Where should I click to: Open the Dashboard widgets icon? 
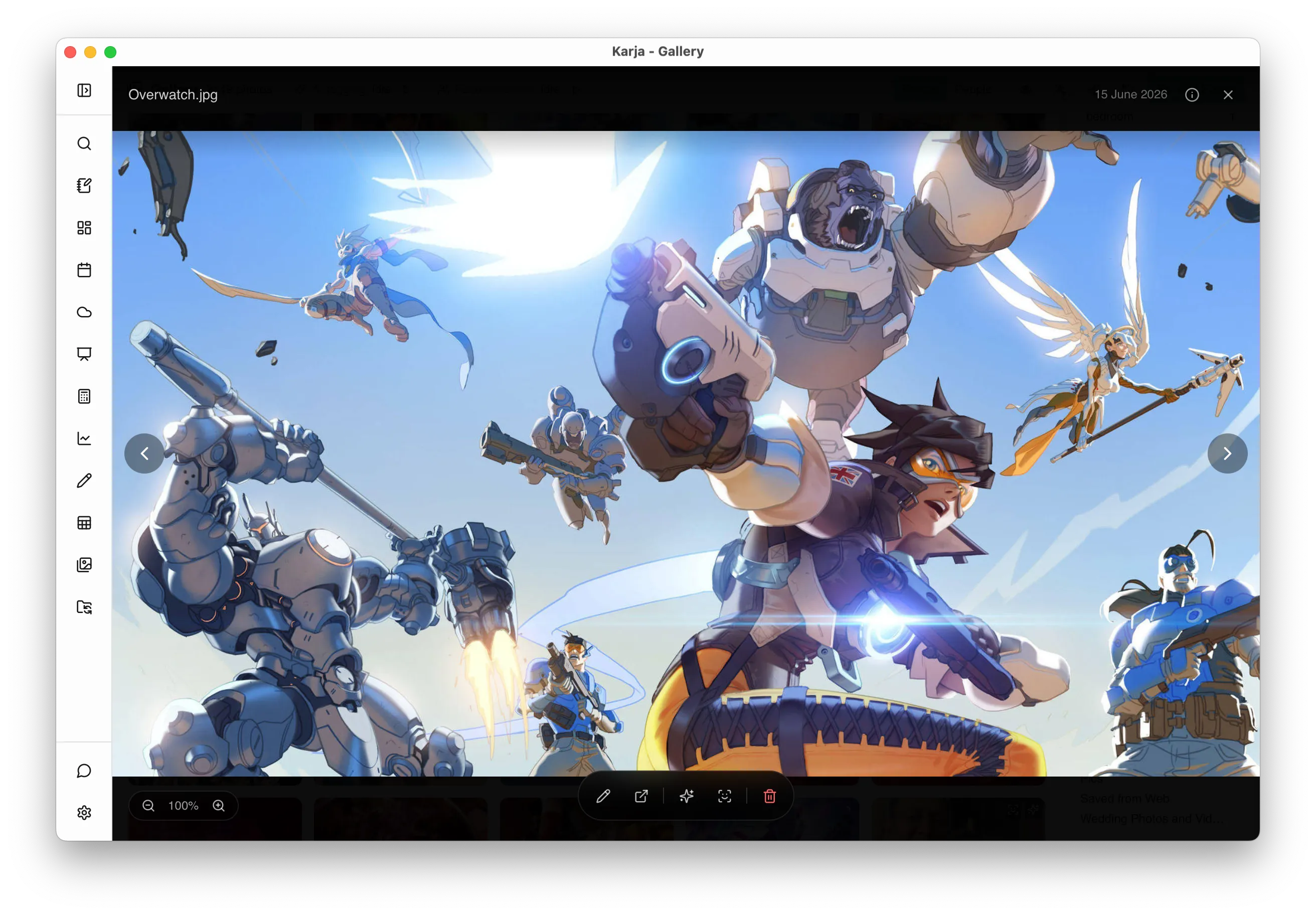tap(84, 228)
